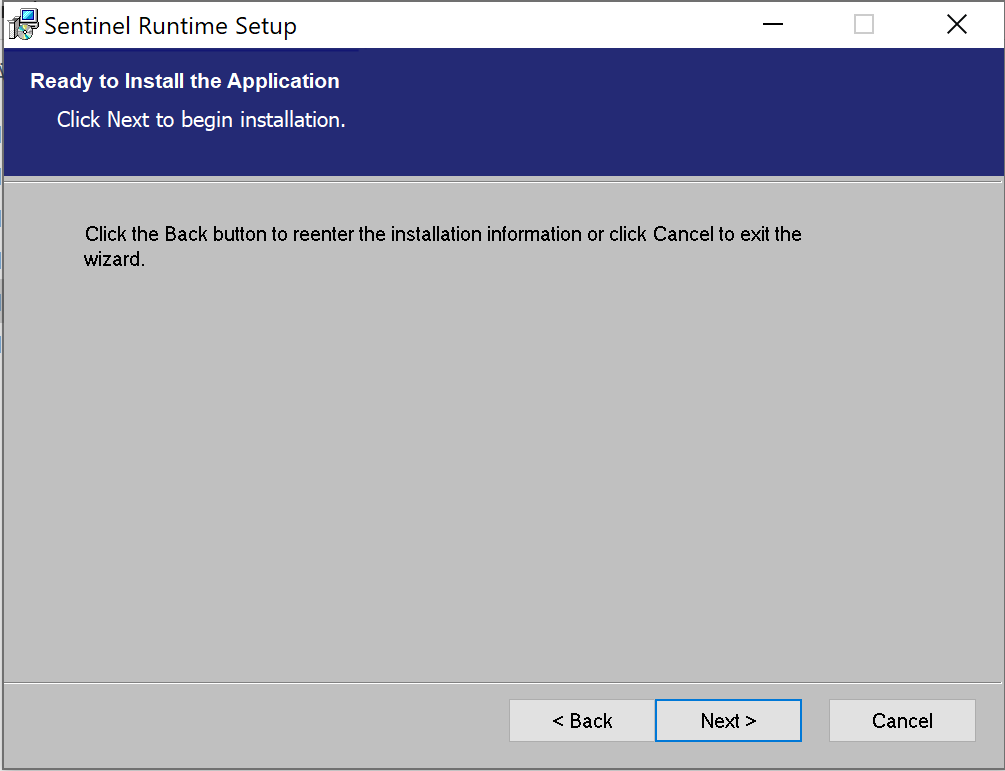1005x771 pixels.
Task: Click the separator line below the blue banner
Action: tap(500, 181)
